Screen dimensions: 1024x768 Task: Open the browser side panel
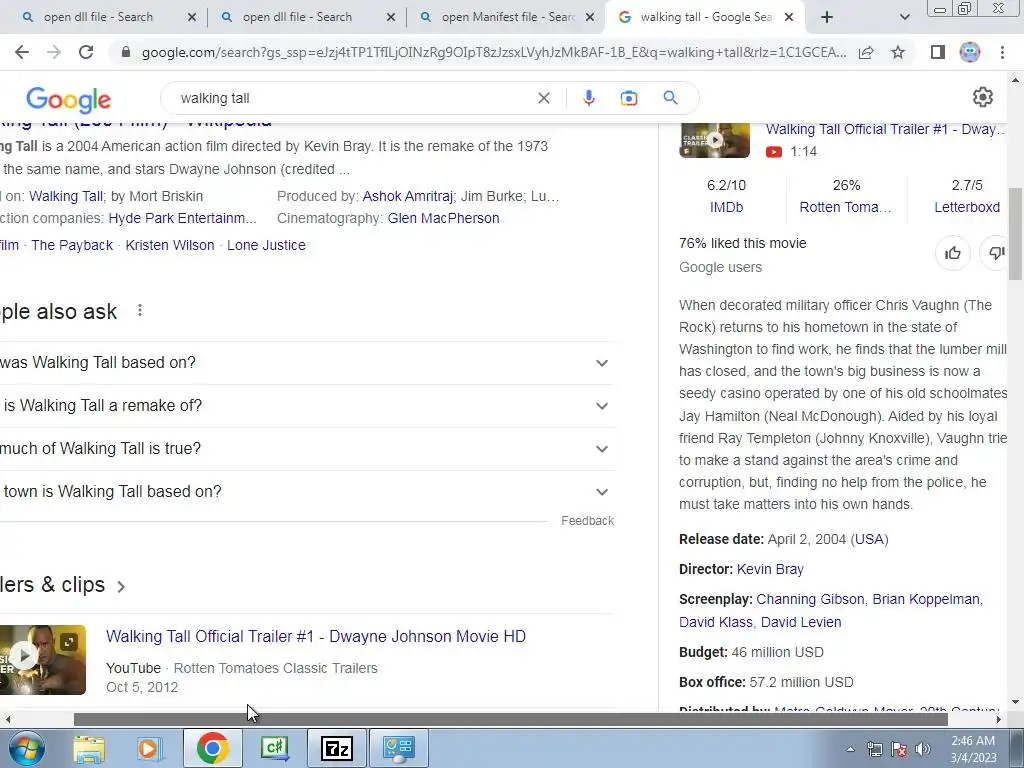tap(938, 52)
